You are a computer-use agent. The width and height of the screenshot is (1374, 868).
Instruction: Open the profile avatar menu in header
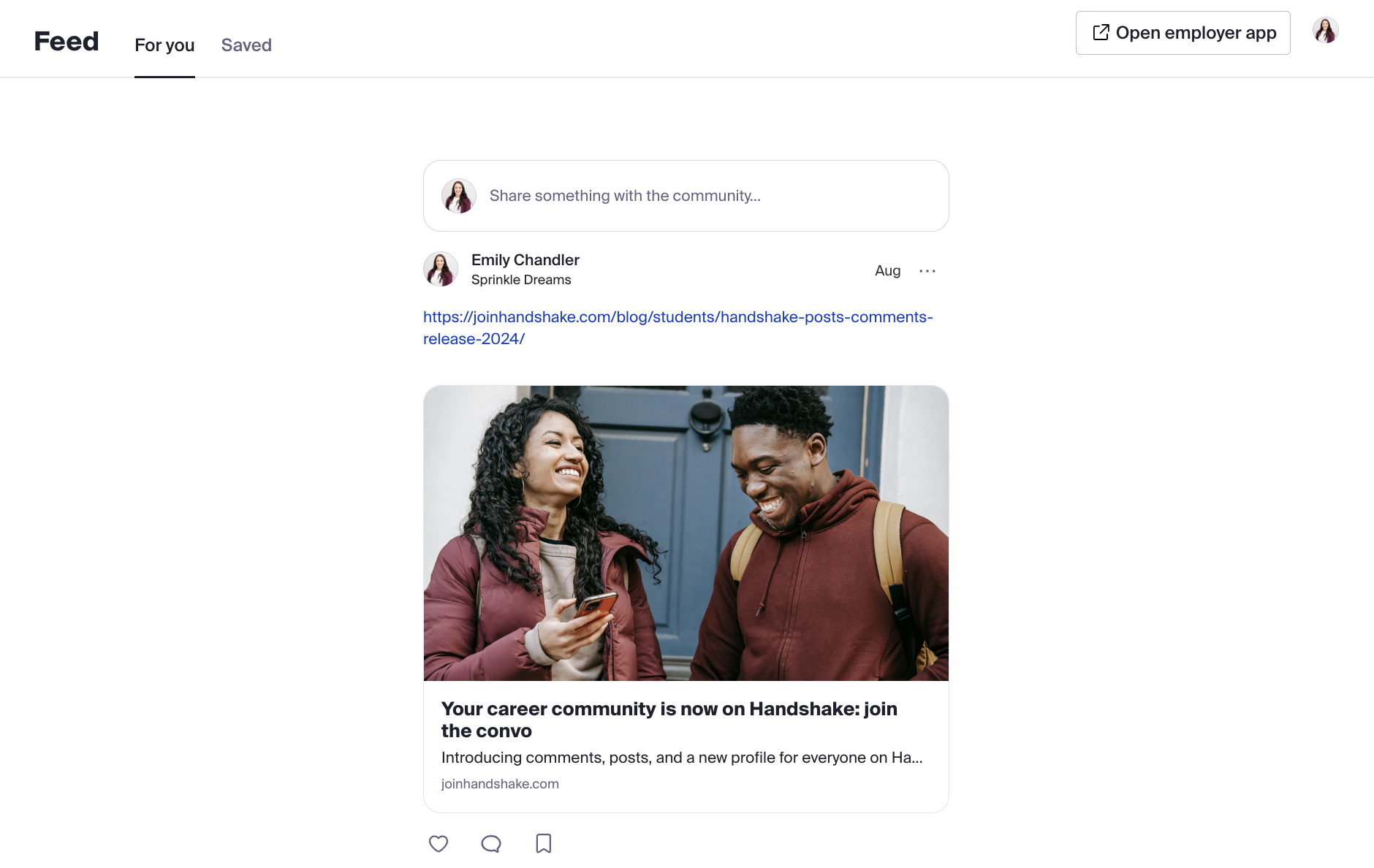1325,31
